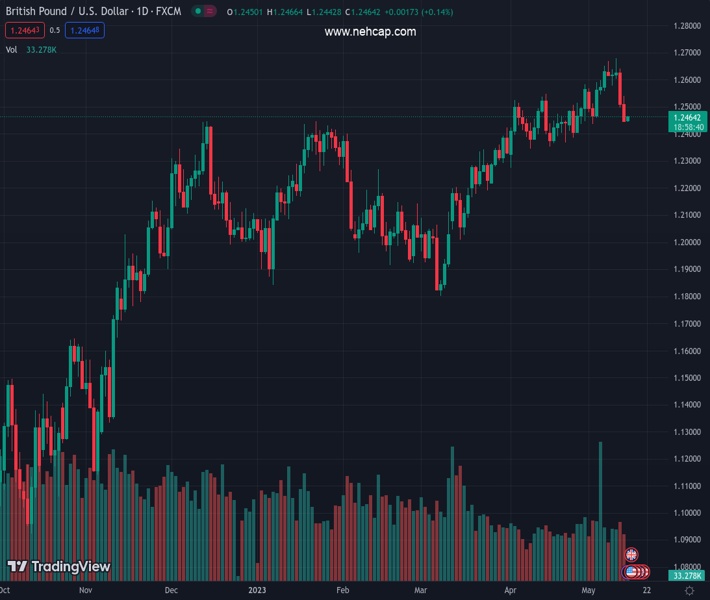The width and height of the screenshot is (710, 600).
Task: Click the Vol indicator legend label
Action: click(12, 49)
